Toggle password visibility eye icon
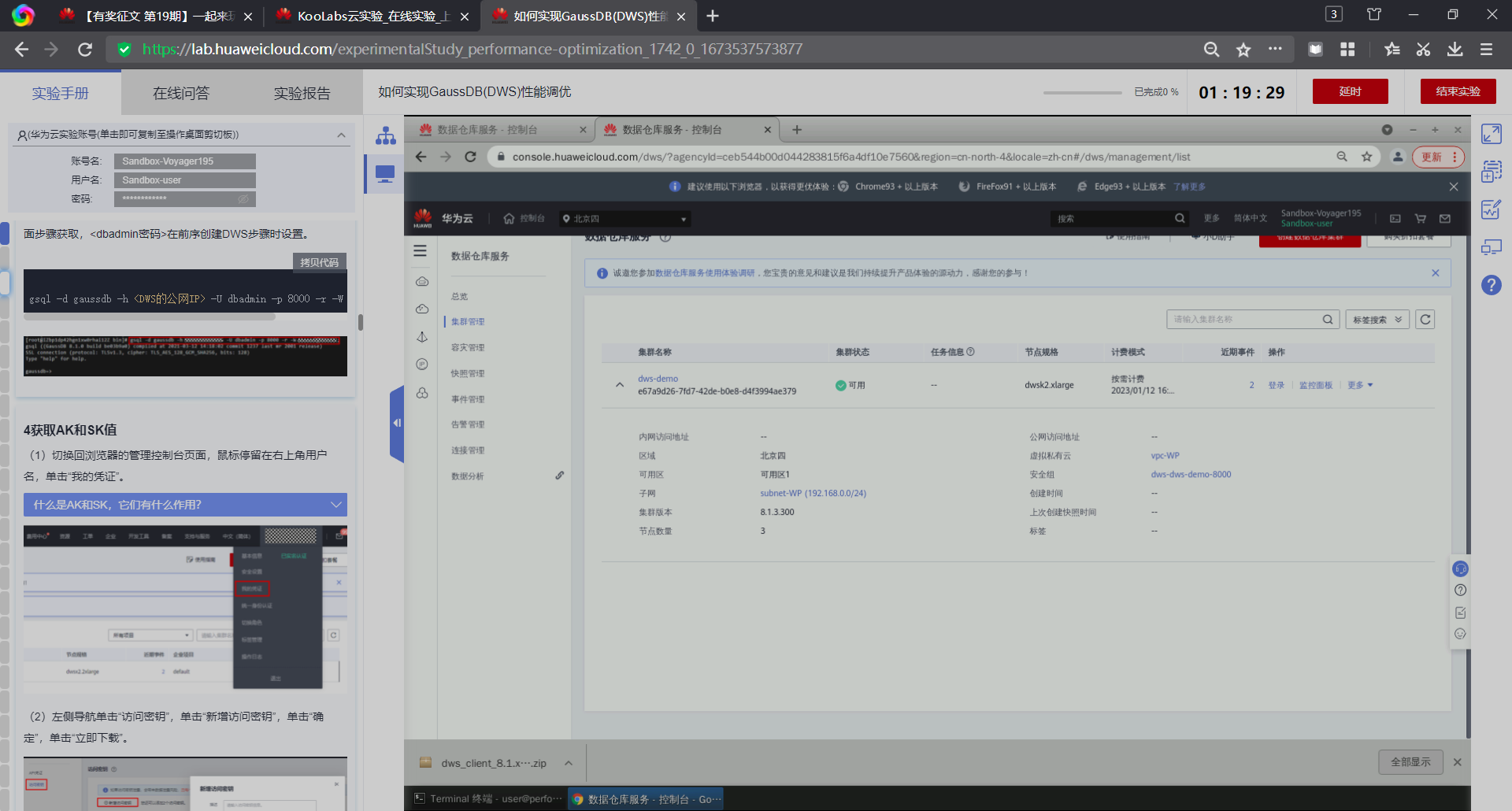1512x811 pixels. pos(243,199)
